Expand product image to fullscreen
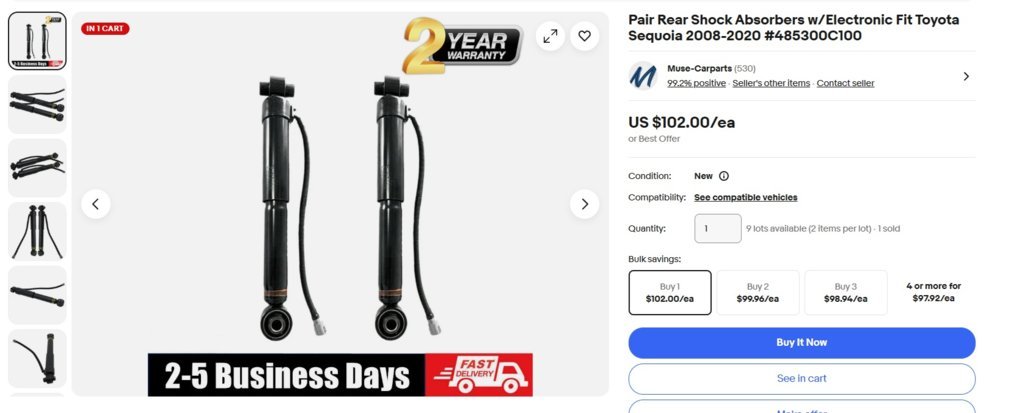 551,36
